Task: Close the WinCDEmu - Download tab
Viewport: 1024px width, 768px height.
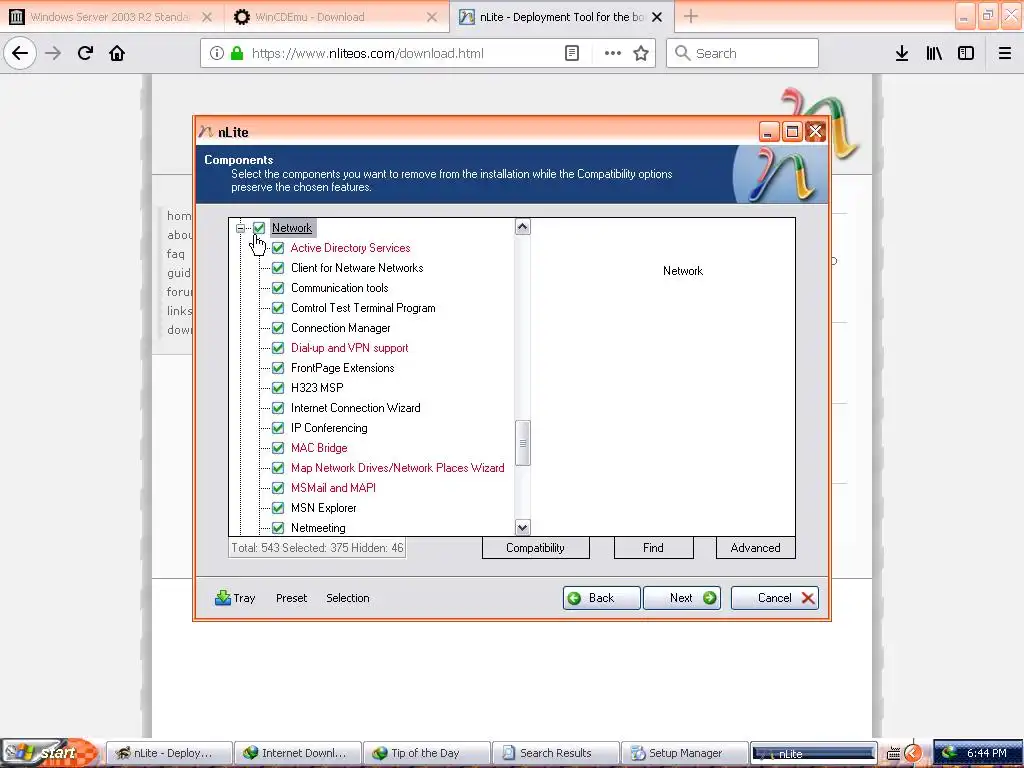Action: 432,17
